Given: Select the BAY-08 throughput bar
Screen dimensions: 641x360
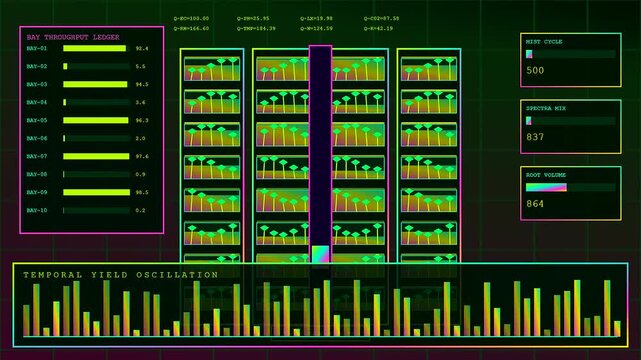Looking at the screenshot, I should pyautogui.click(x=97, y=174).
